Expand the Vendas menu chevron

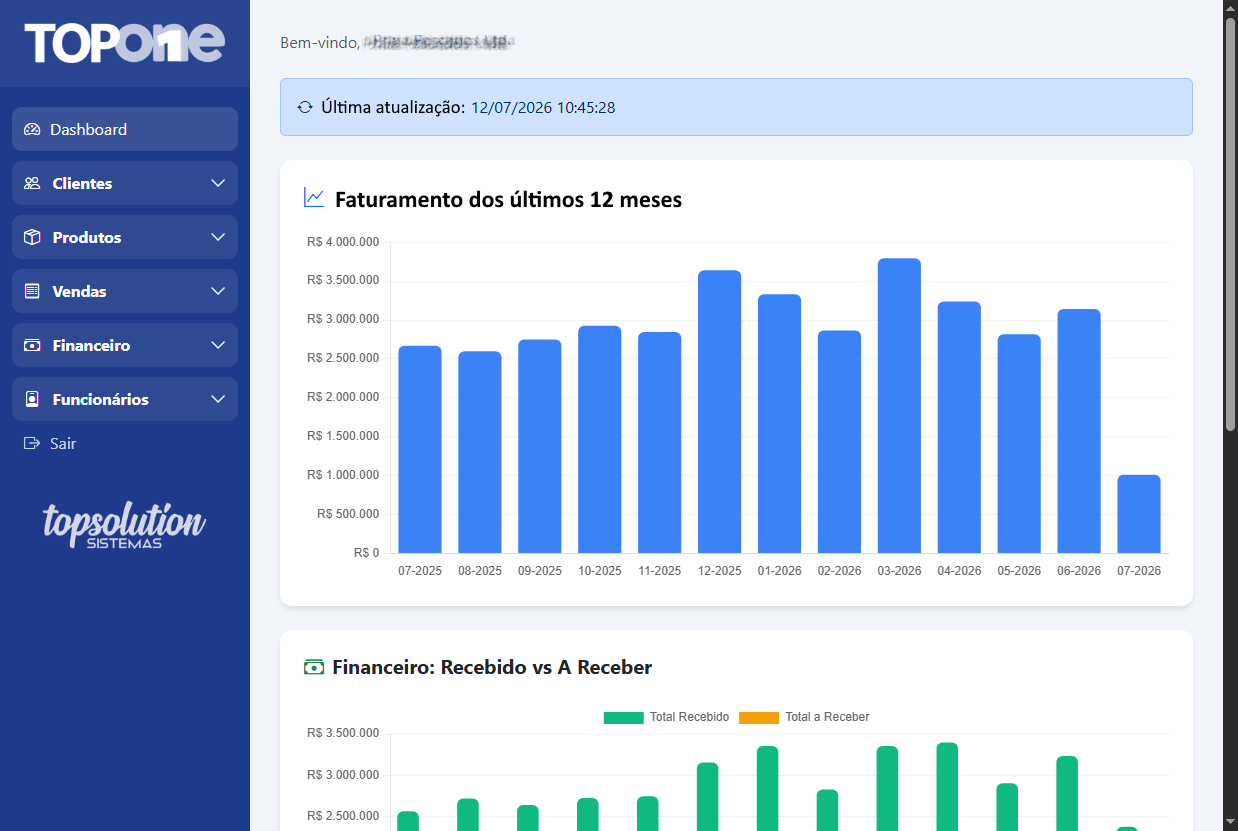(x=219, y=291)
